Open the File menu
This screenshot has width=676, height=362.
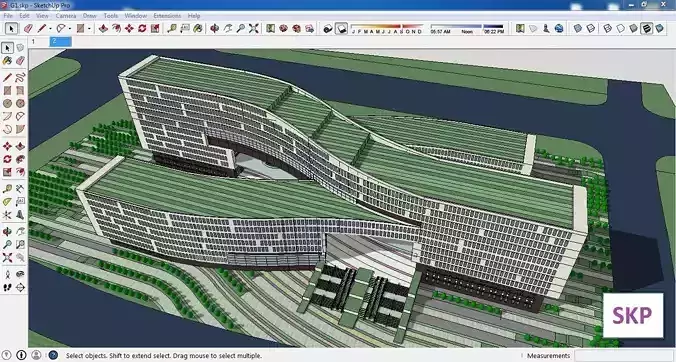8,16
